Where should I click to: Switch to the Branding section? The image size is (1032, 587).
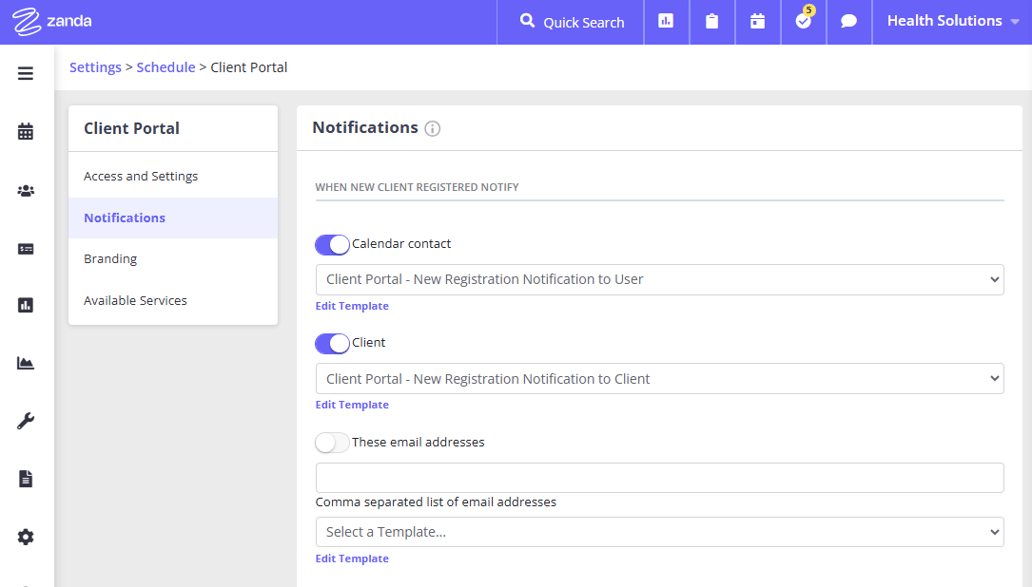(110, 258)
